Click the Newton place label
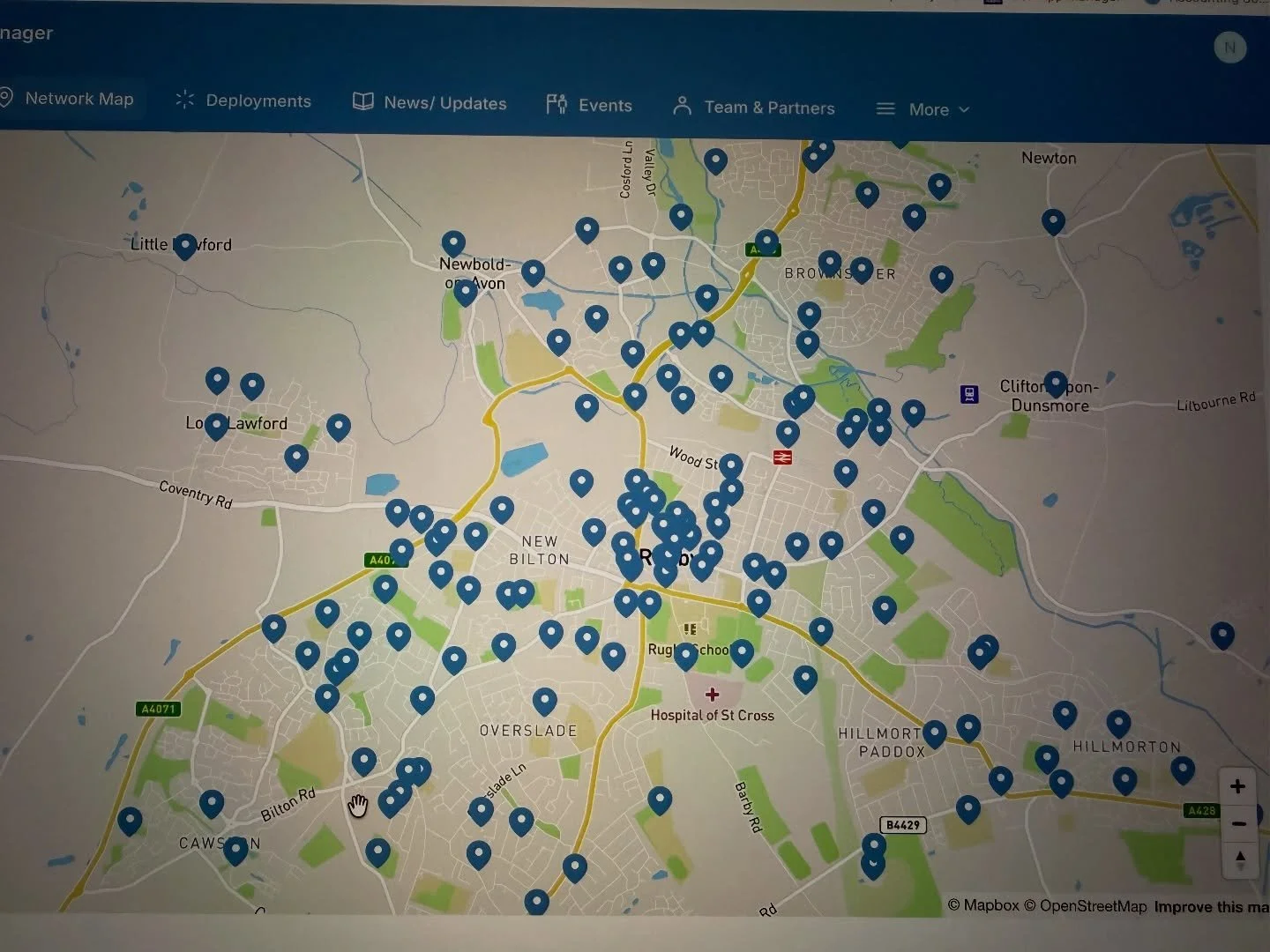Viewport: 1270px width, 952px height. (1049, 158)
